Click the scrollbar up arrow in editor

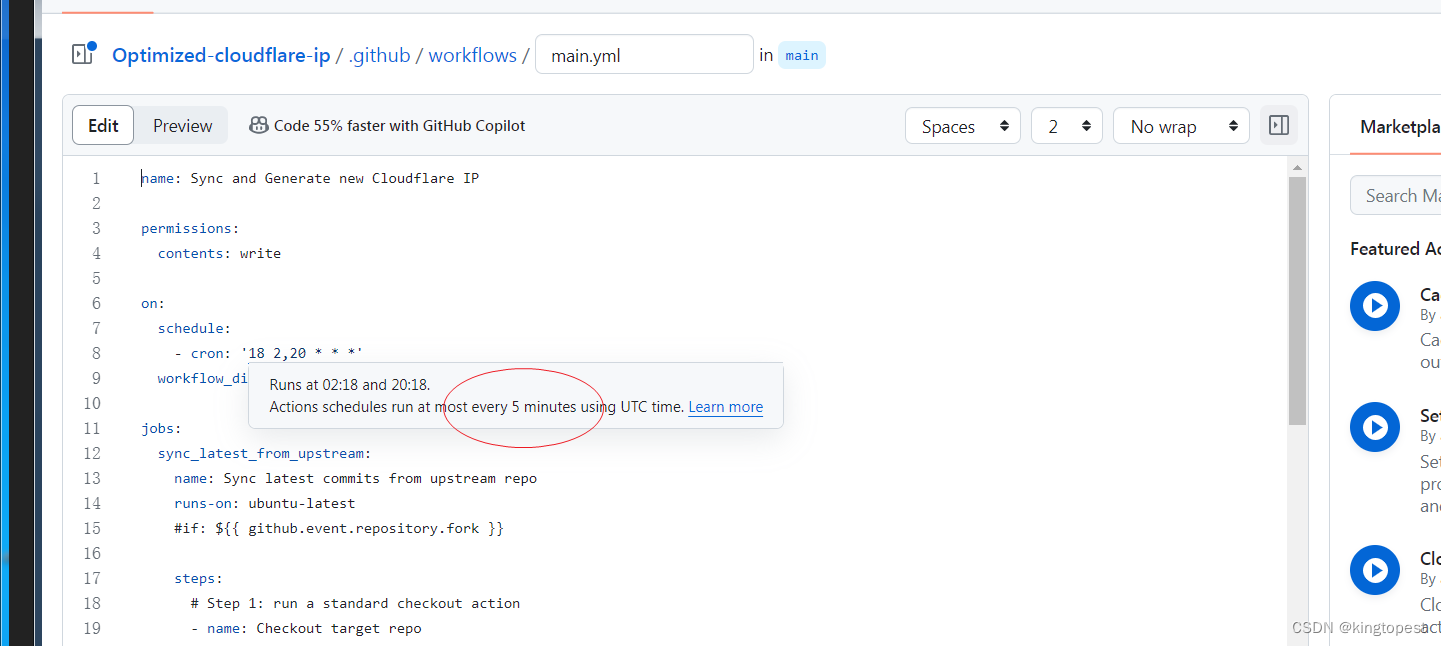coord(1297,167)
